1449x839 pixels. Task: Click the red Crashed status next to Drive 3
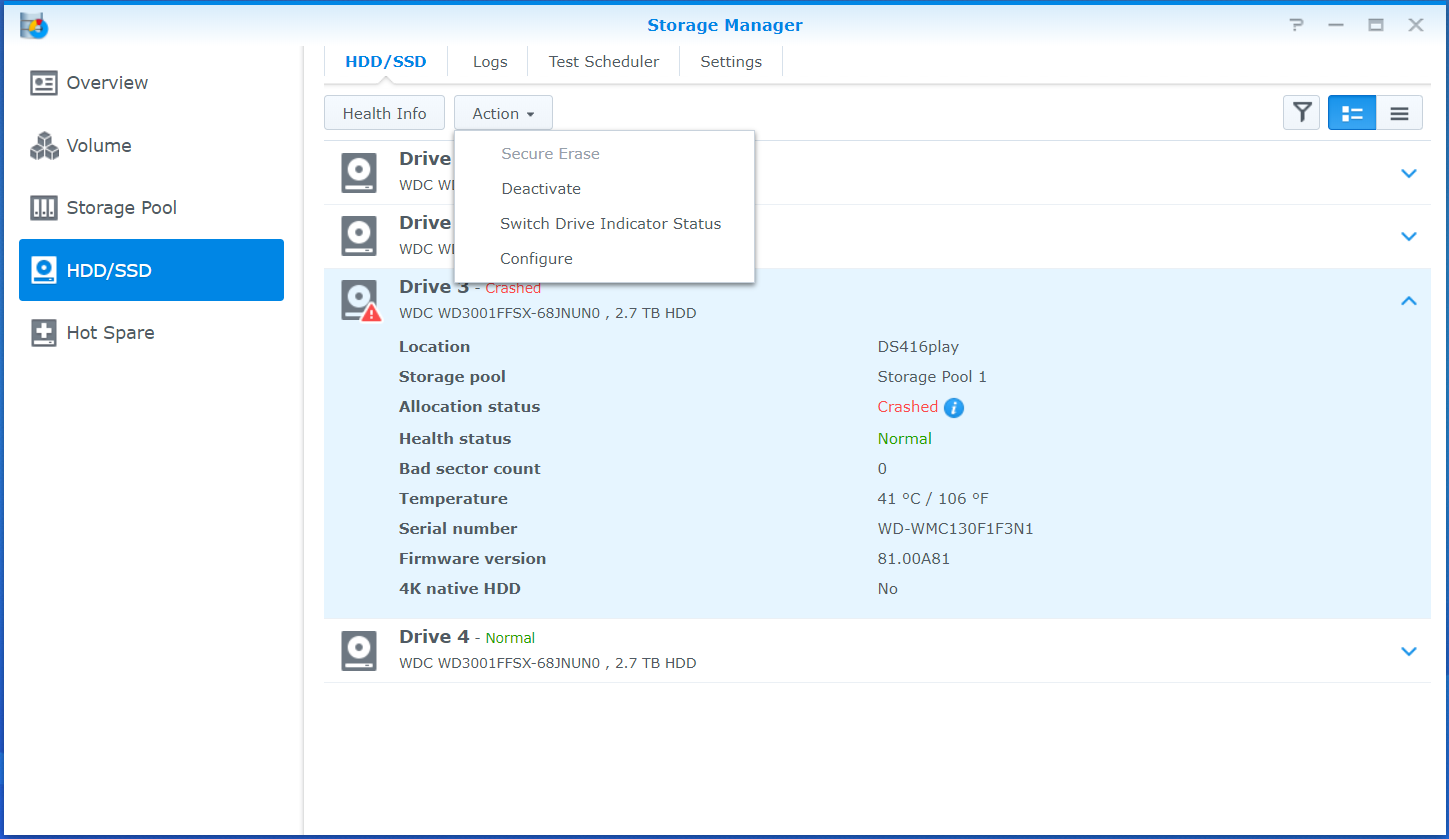click(513, 288)
